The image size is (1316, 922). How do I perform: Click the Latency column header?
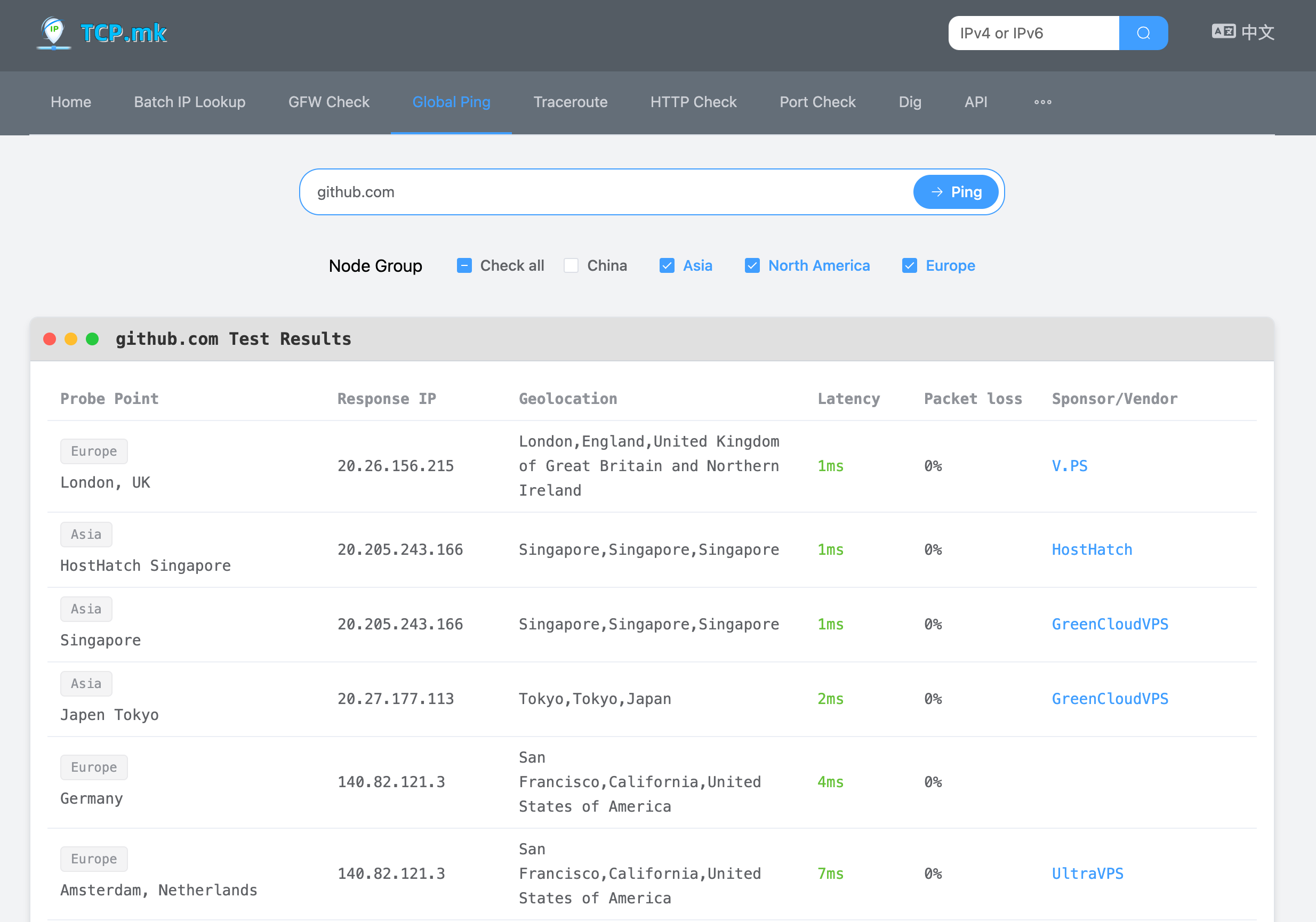point(849,398)
